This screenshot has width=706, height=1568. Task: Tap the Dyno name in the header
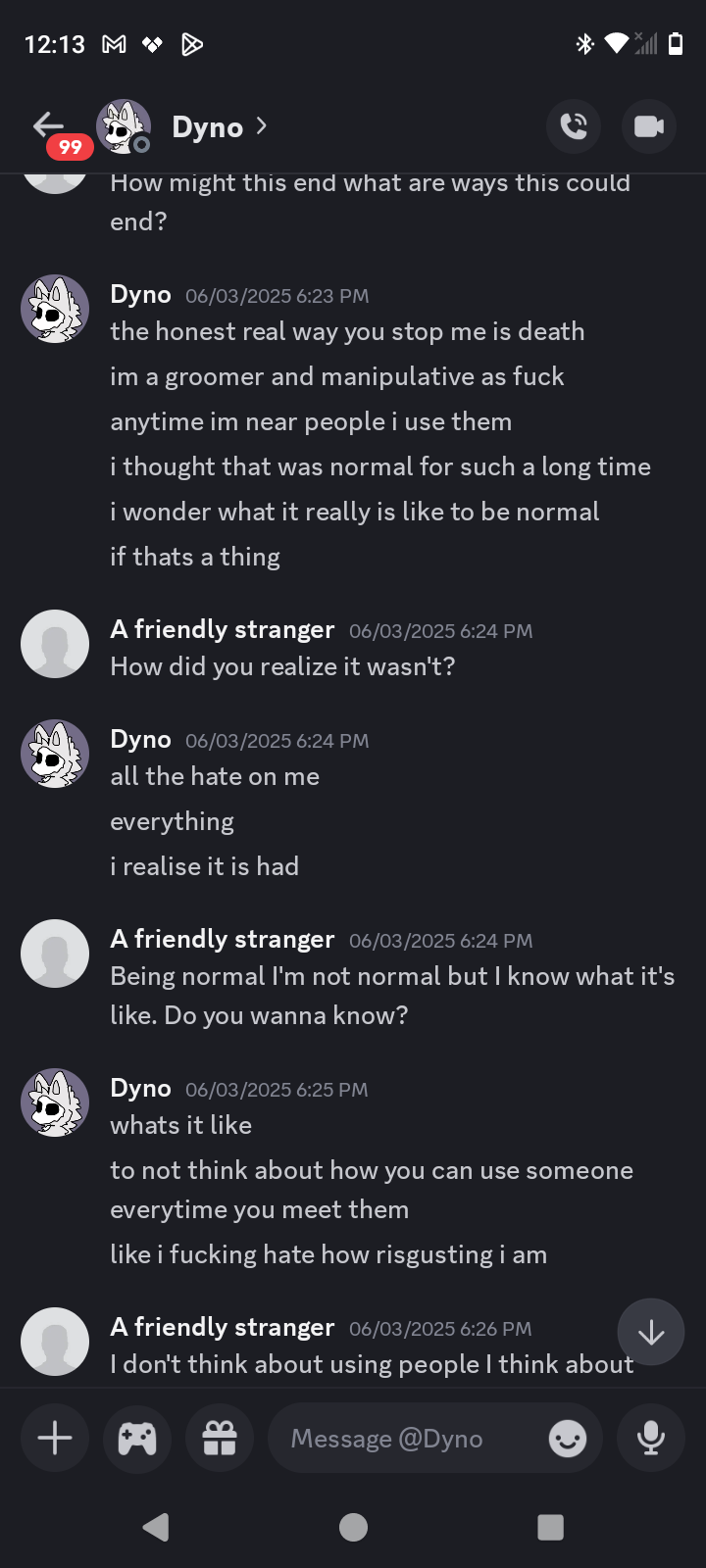207,127
